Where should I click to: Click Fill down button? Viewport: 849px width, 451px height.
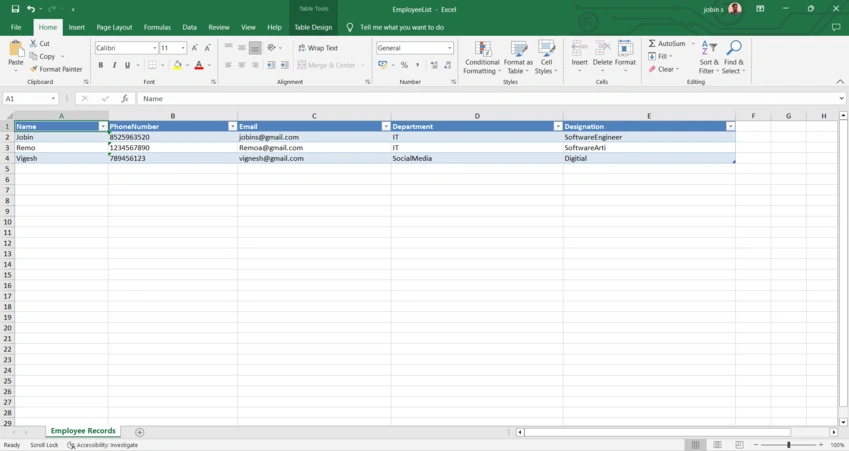(x=660, y=56)
